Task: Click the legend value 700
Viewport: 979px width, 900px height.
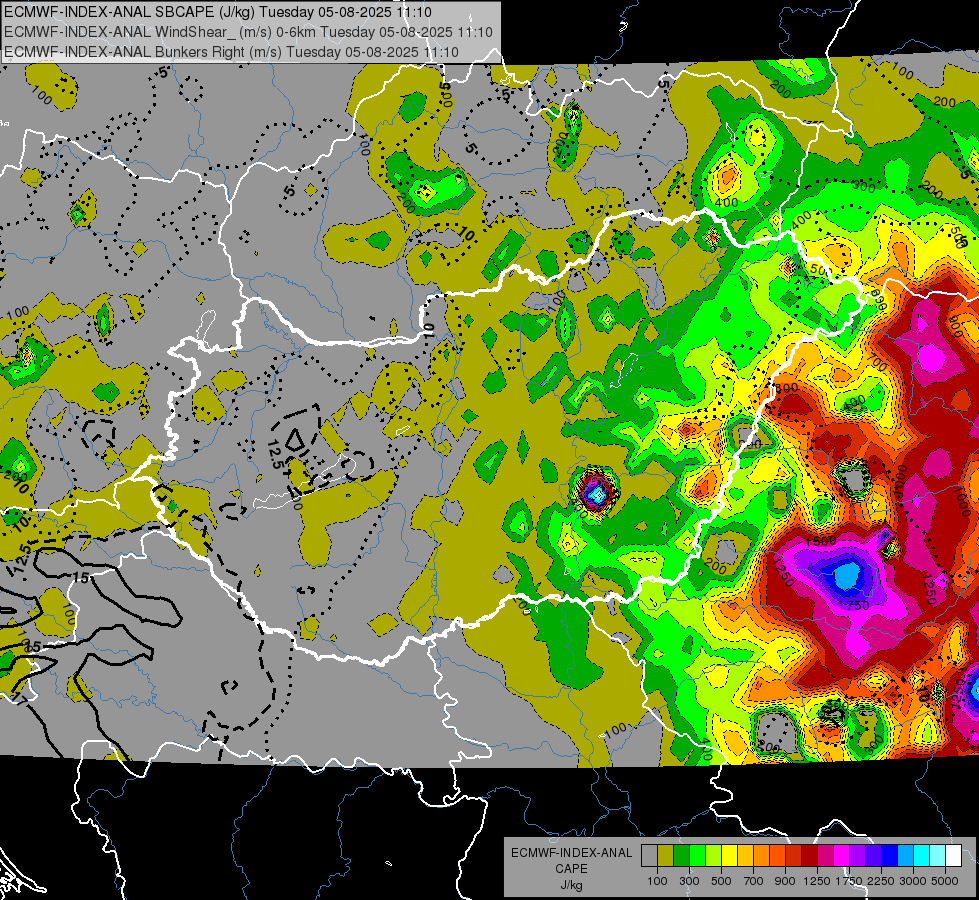Action: pos(754,881)
